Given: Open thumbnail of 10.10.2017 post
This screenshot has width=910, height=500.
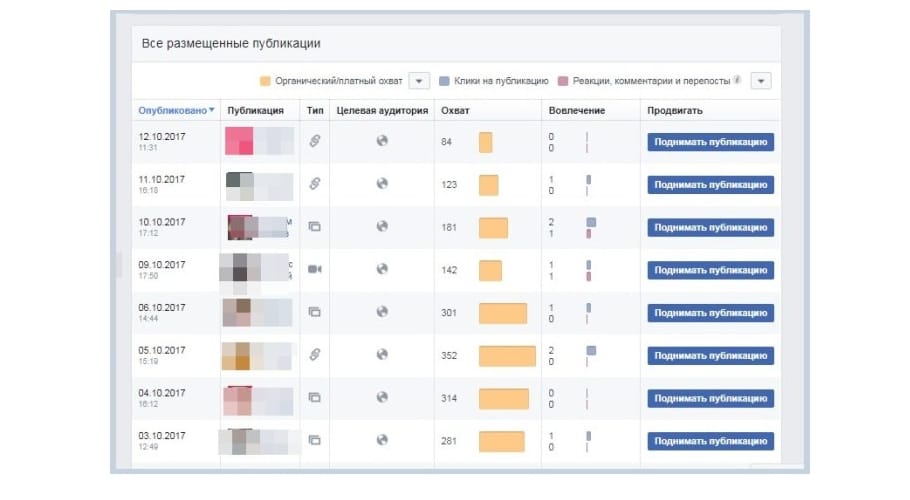Looking at the screenshot, I should tap(241, 227).
